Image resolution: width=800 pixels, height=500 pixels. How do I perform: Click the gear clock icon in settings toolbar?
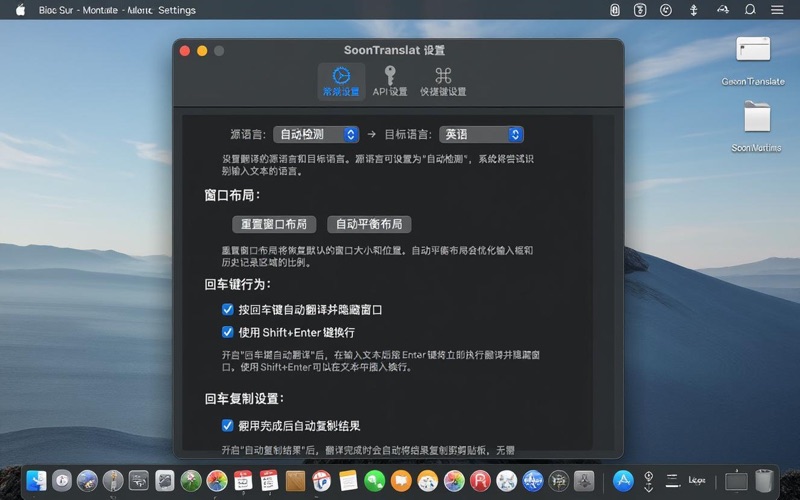[x=341, y=76]
